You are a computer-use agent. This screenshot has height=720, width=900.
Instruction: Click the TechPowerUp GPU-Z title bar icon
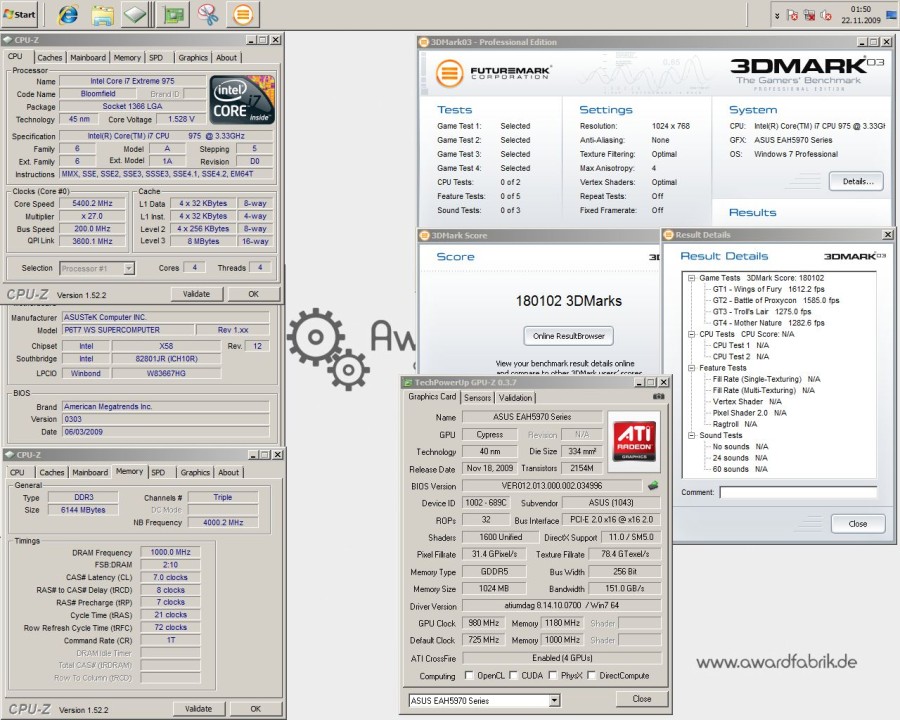407,382
